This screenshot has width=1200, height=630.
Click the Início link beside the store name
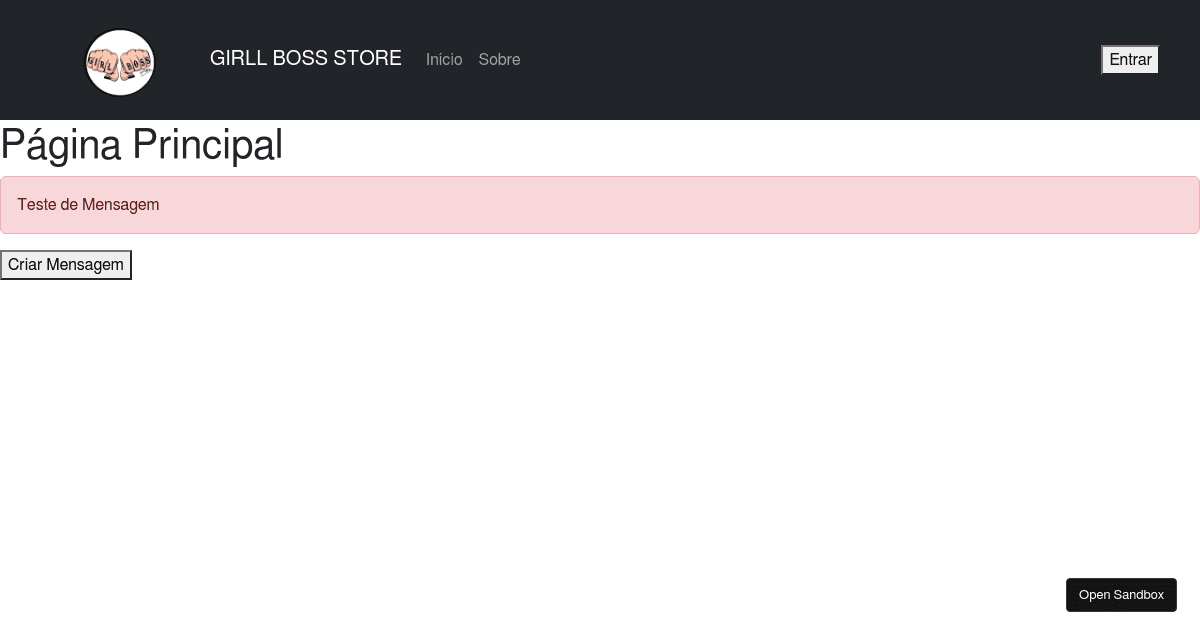coord(444,60)
